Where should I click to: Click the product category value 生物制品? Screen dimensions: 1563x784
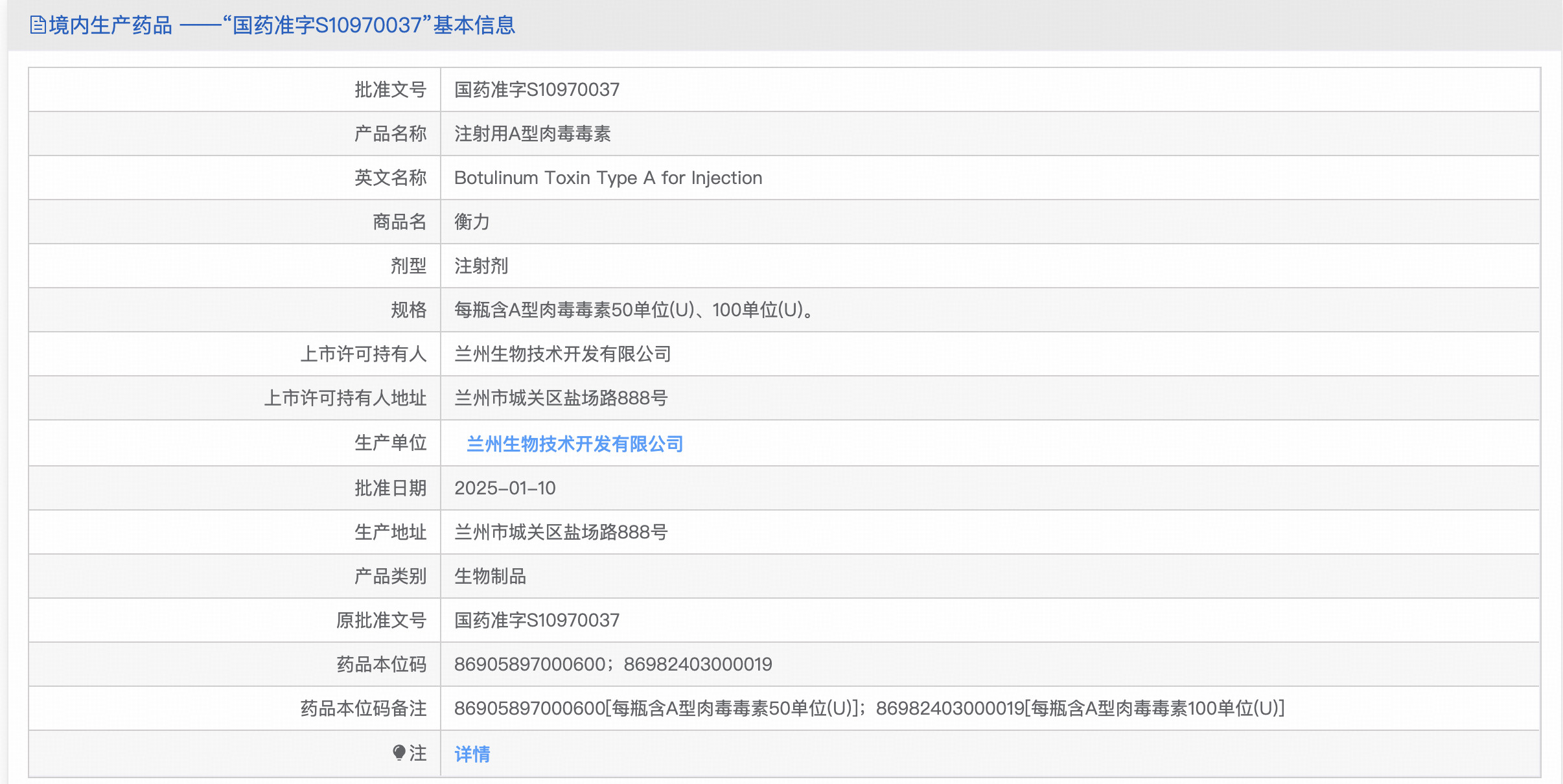pos(490,576)
